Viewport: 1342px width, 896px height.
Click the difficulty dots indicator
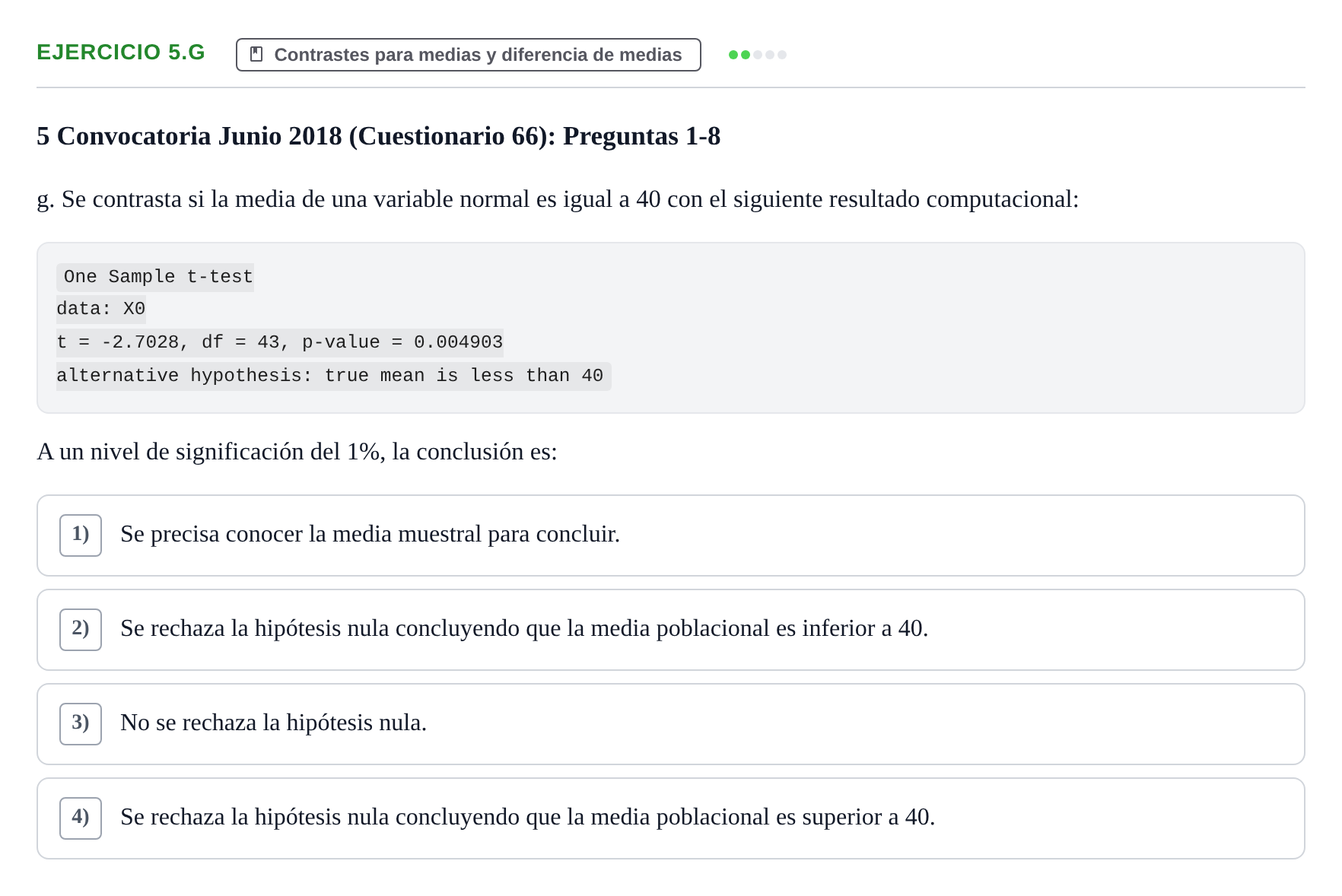pyautogui.click(x=757, y=55)
